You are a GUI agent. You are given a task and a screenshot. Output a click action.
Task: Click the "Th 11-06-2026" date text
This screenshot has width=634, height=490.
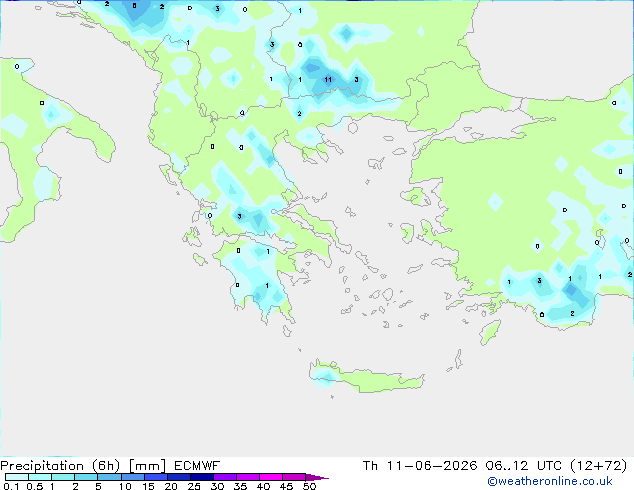click(420, 466)
